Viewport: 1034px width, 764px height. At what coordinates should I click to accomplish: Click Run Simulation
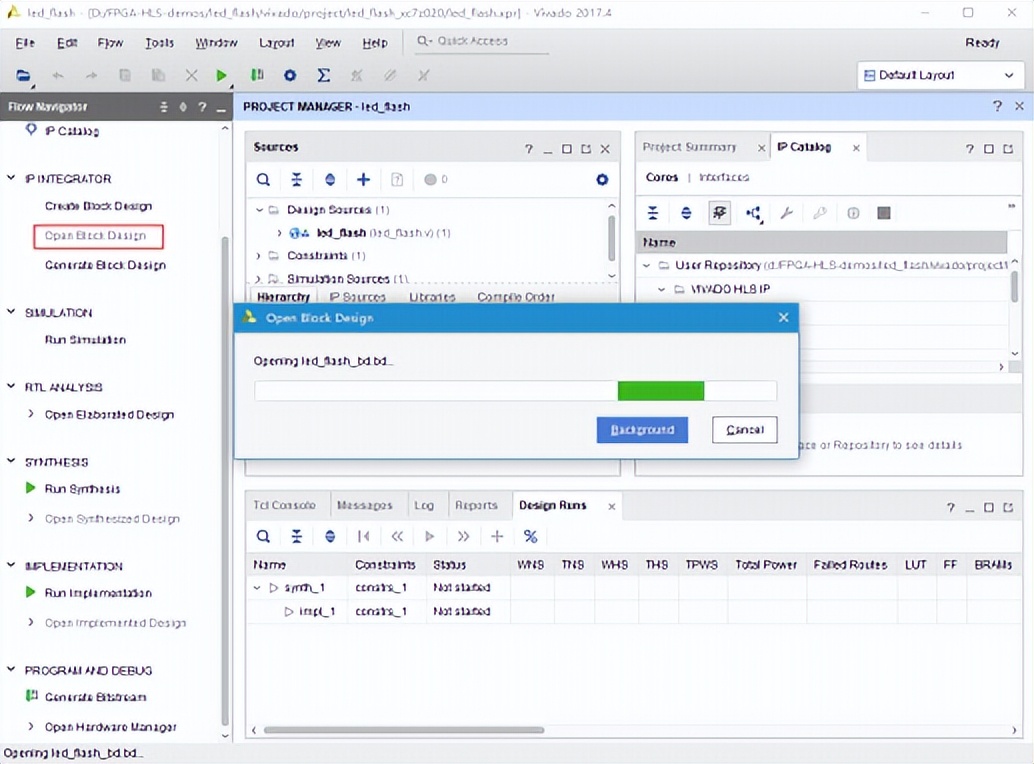[x=85, y=339]
